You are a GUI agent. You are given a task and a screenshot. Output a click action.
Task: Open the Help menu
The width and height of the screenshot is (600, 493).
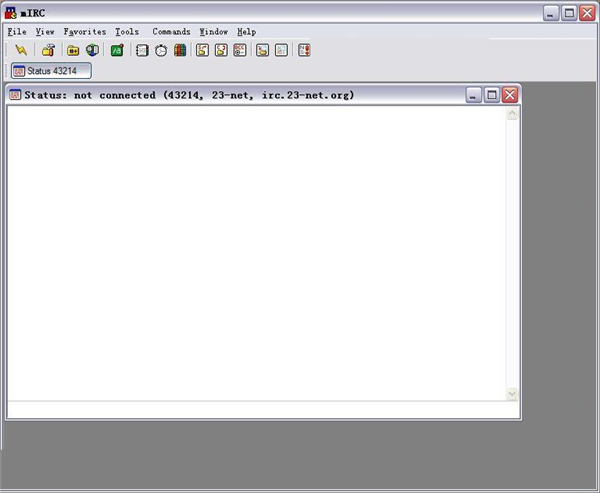246,32
